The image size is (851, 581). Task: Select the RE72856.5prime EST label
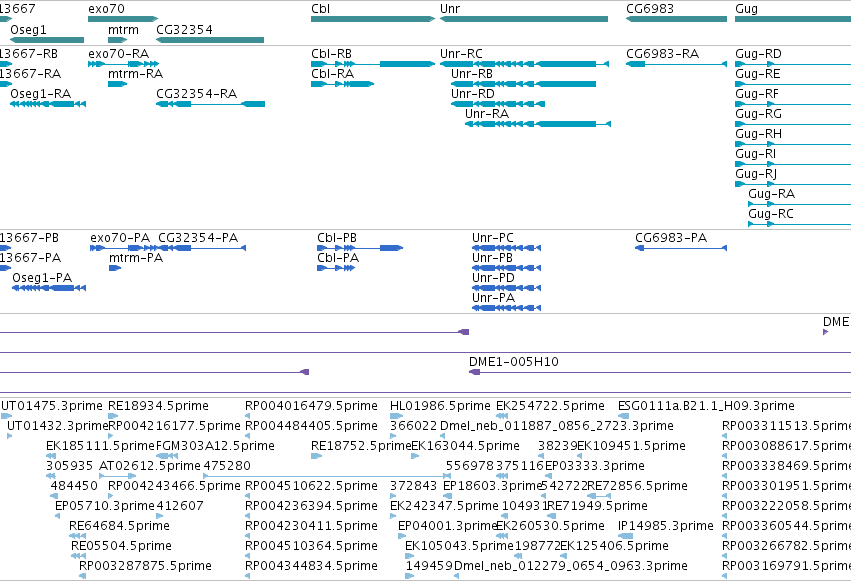click(638, 487)
